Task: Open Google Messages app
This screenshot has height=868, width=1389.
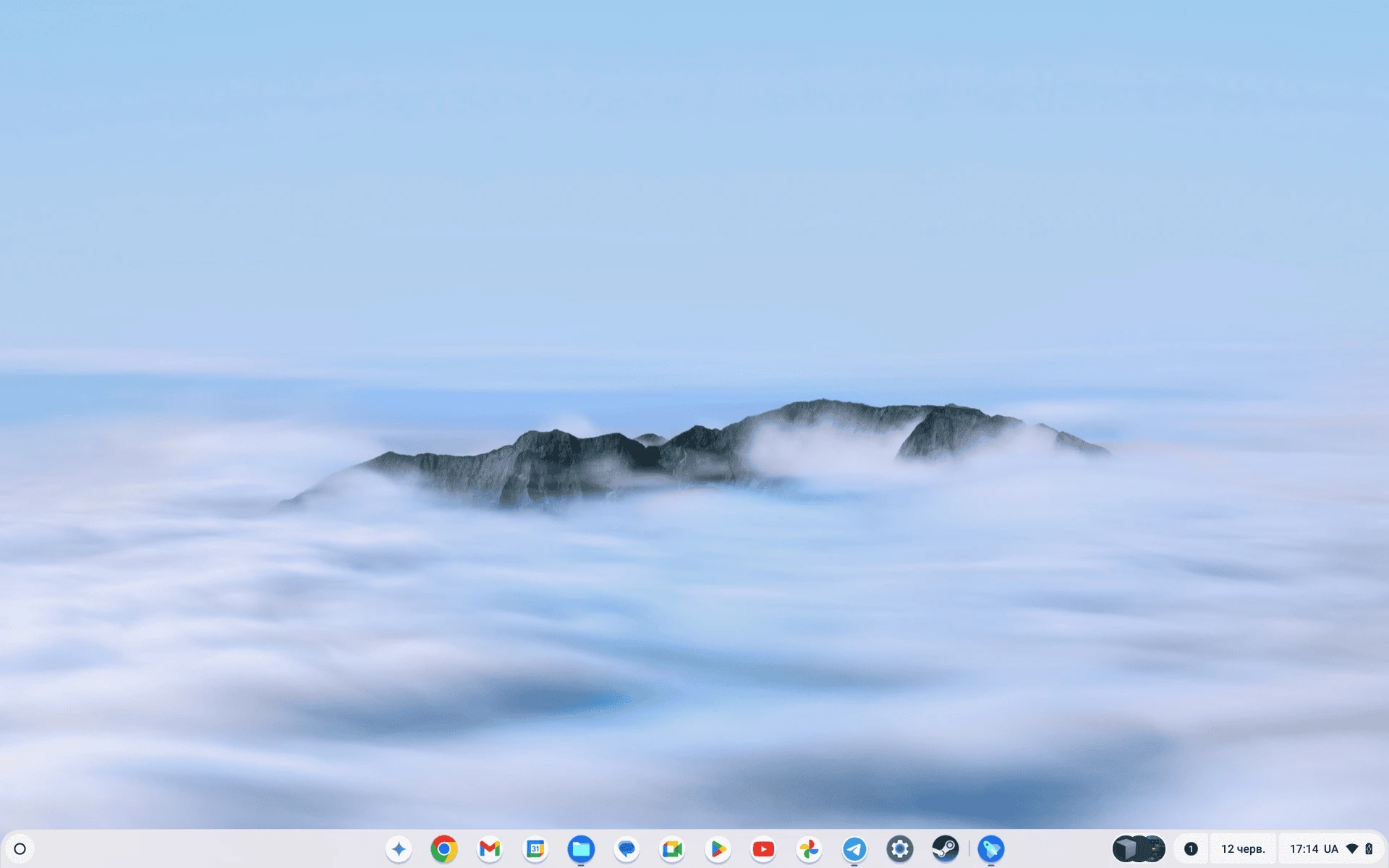Action: pos(626,848)
